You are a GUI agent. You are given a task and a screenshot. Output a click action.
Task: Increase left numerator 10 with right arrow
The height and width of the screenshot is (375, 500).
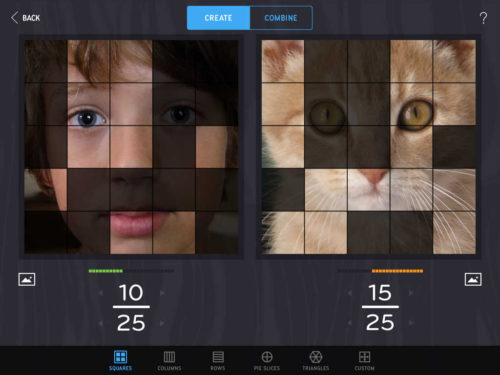pyautogui.click(x=162, y=293)
